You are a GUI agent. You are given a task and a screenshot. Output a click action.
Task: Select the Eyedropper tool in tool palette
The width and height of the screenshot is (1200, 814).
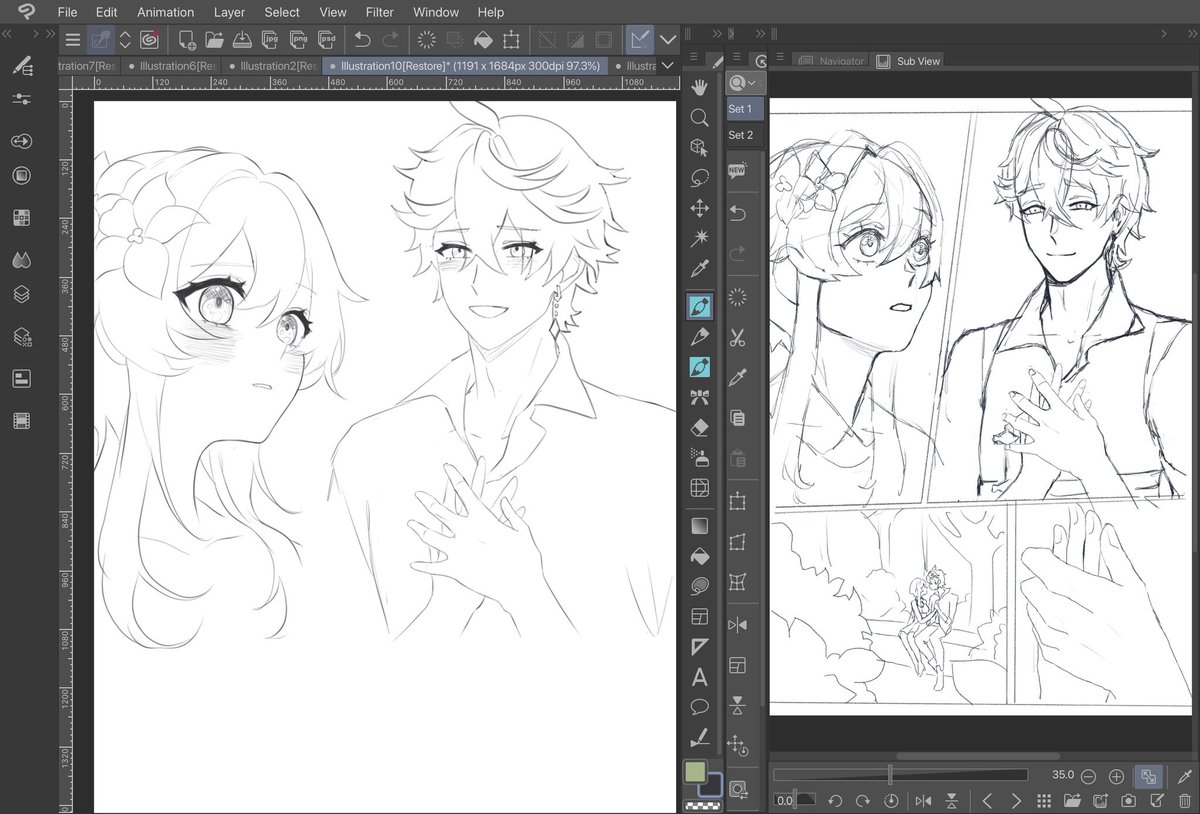pos(700,268)
